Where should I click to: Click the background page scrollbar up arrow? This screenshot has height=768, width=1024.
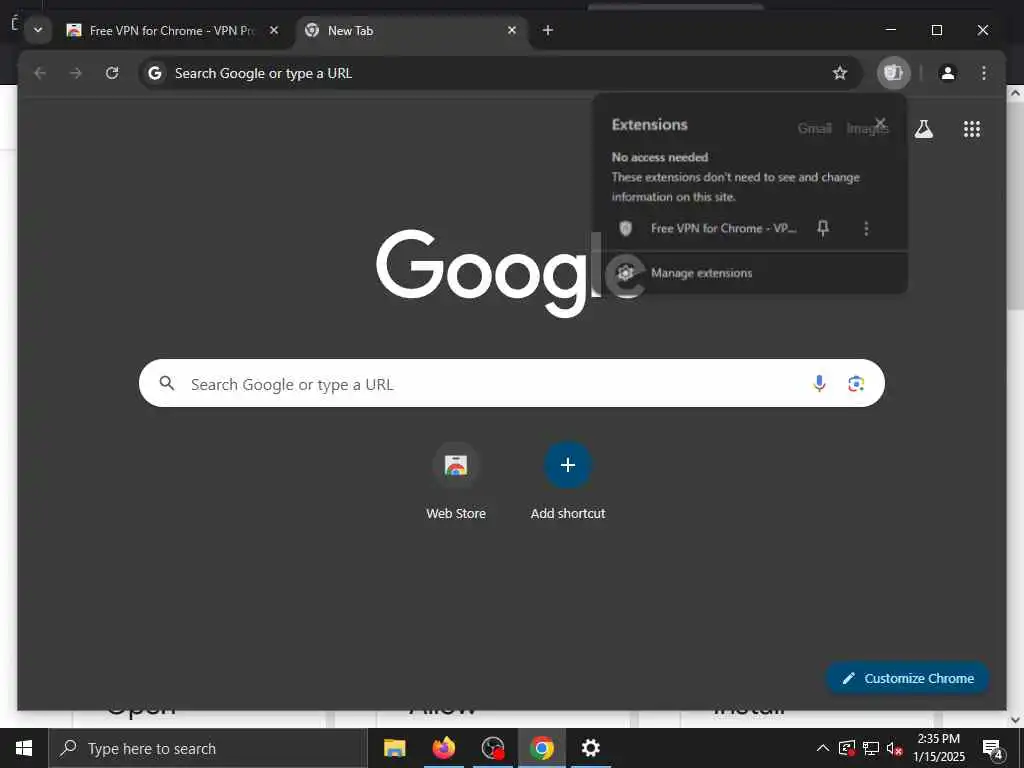point(1015,93)
